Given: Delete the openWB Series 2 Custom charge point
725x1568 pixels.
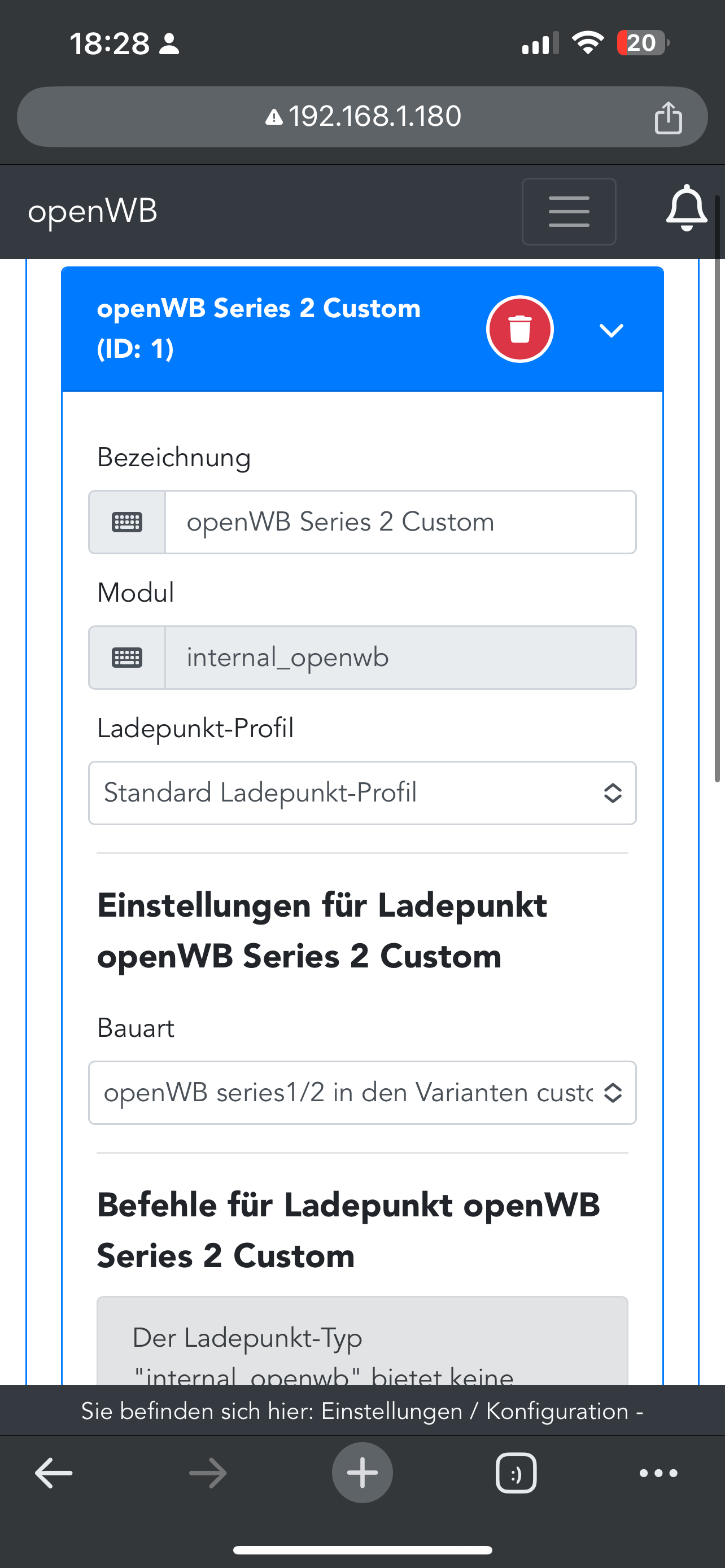Looking at the screenshot, I should point(519,329).
